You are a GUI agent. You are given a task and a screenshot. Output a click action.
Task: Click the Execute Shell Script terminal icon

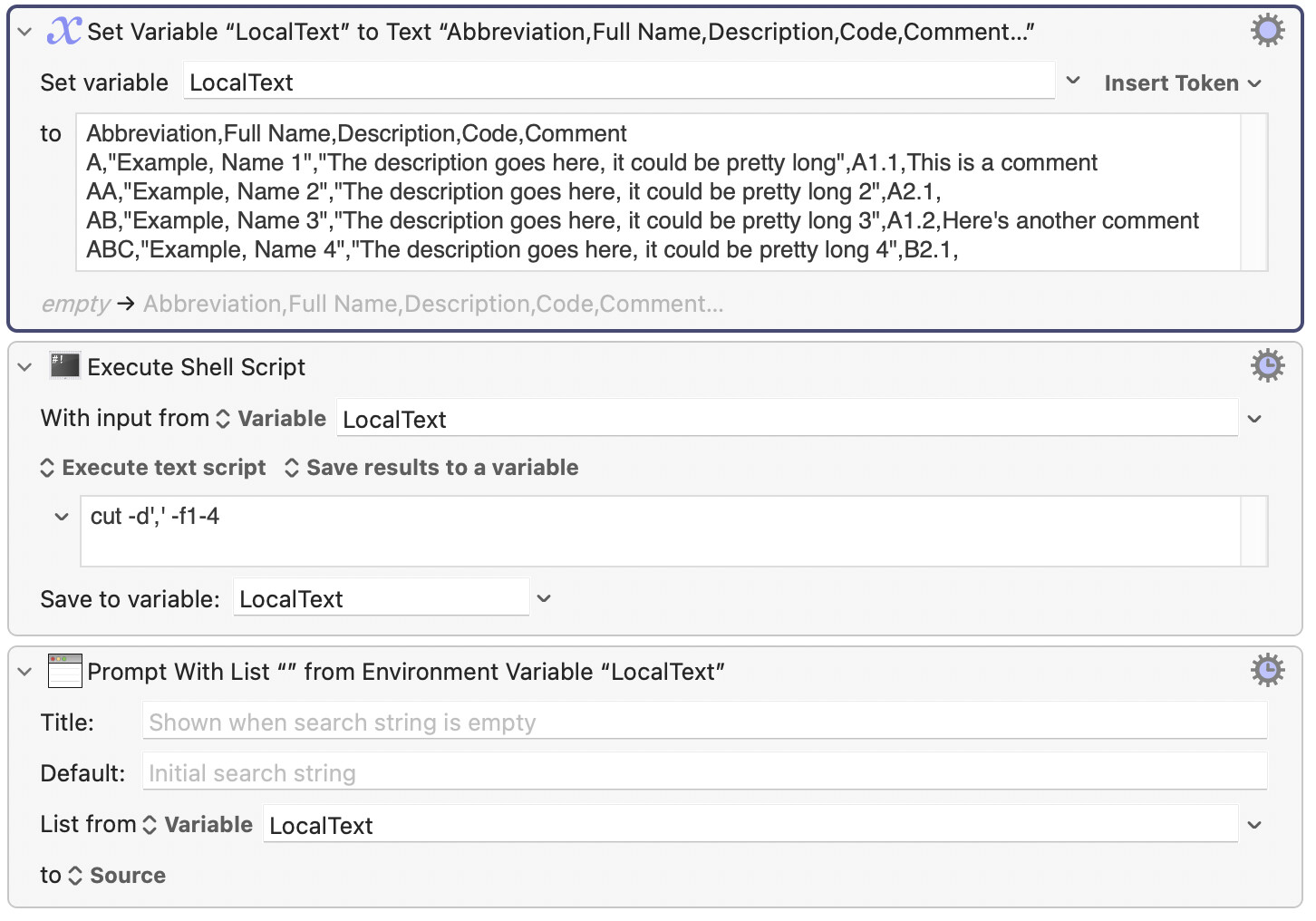64,366
